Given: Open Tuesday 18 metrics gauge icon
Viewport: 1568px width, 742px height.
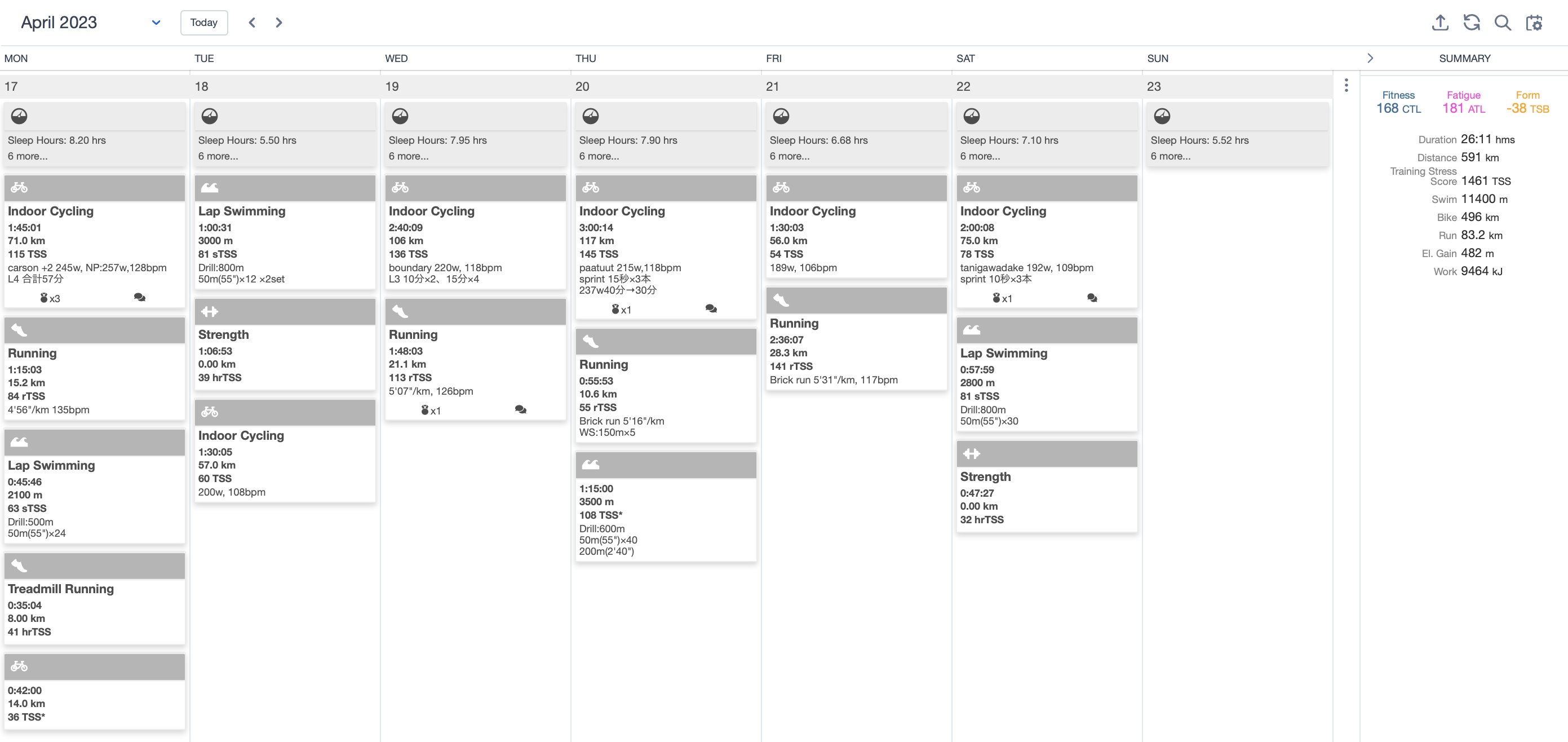Looking at the screenshot, I should [x=210, y=116].
